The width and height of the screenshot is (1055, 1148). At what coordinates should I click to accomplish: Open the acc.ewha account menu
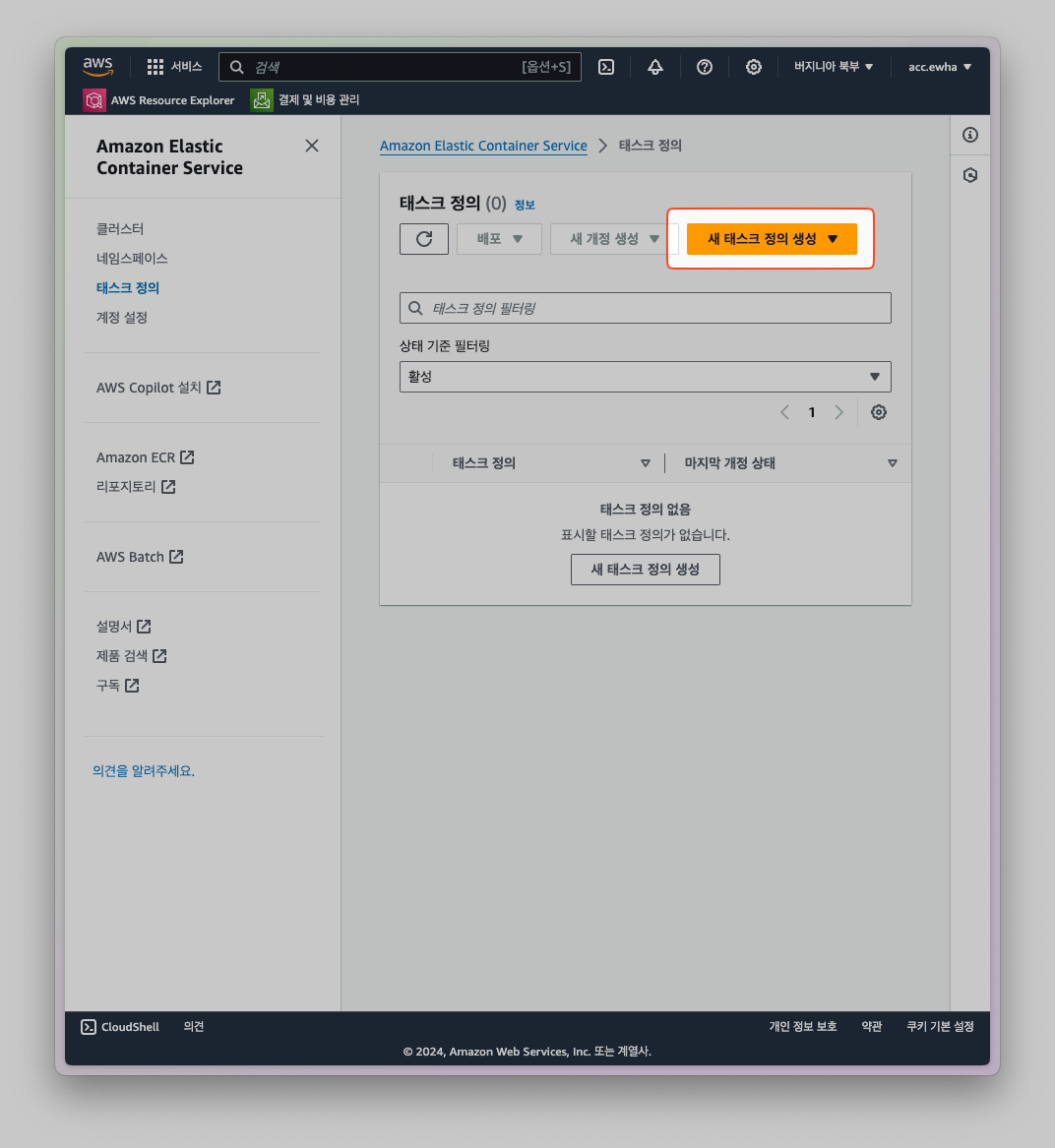click(940, 67)
